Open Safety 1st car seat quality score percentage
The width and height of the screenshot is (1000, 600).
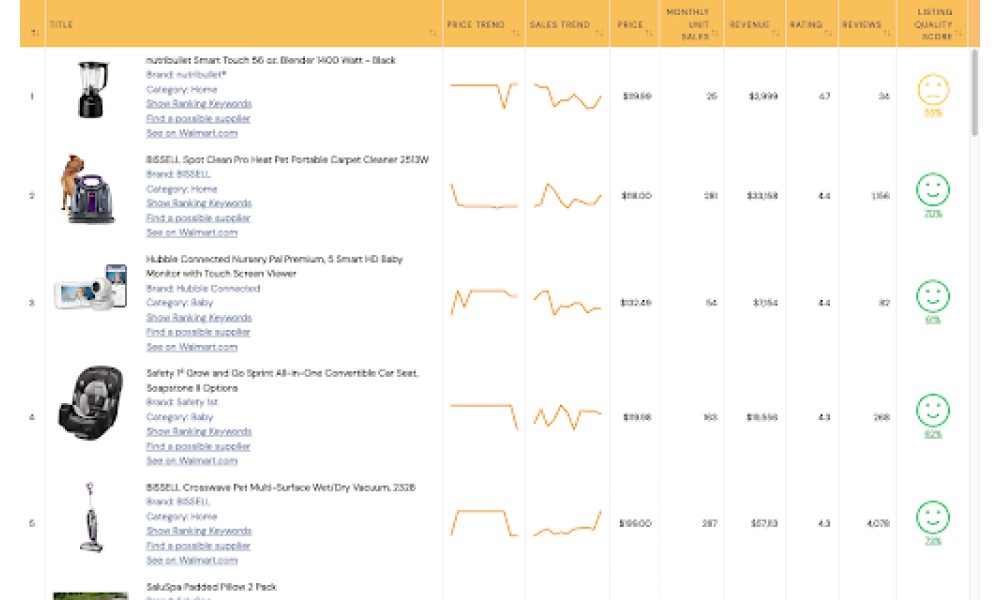(933, 434)
